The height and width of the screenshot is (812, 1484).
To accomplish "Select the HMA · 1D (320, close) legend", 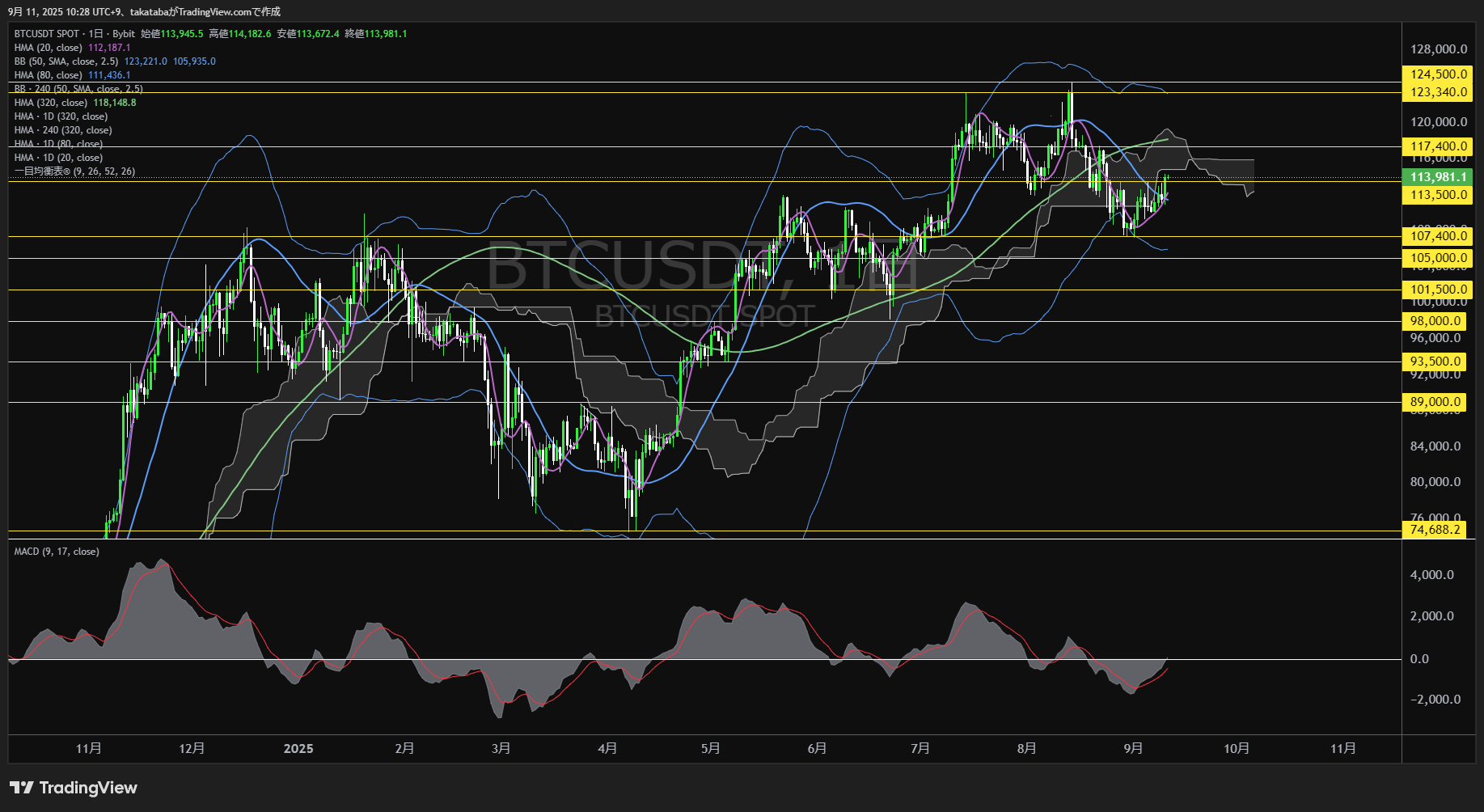I will tap(61, 116).
